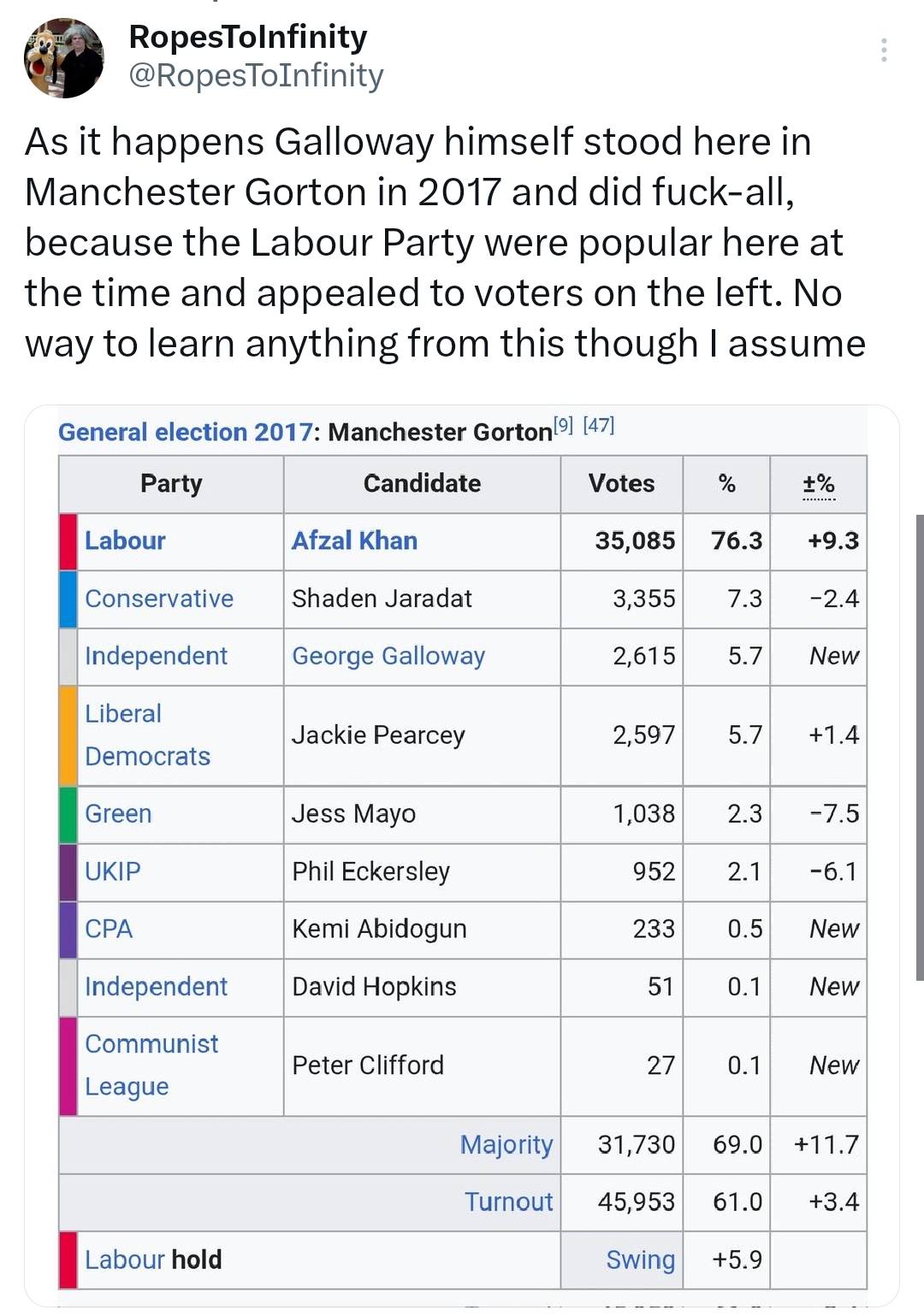
Task: Open the Liberal Democrats party link
Action: click(147, 735)
